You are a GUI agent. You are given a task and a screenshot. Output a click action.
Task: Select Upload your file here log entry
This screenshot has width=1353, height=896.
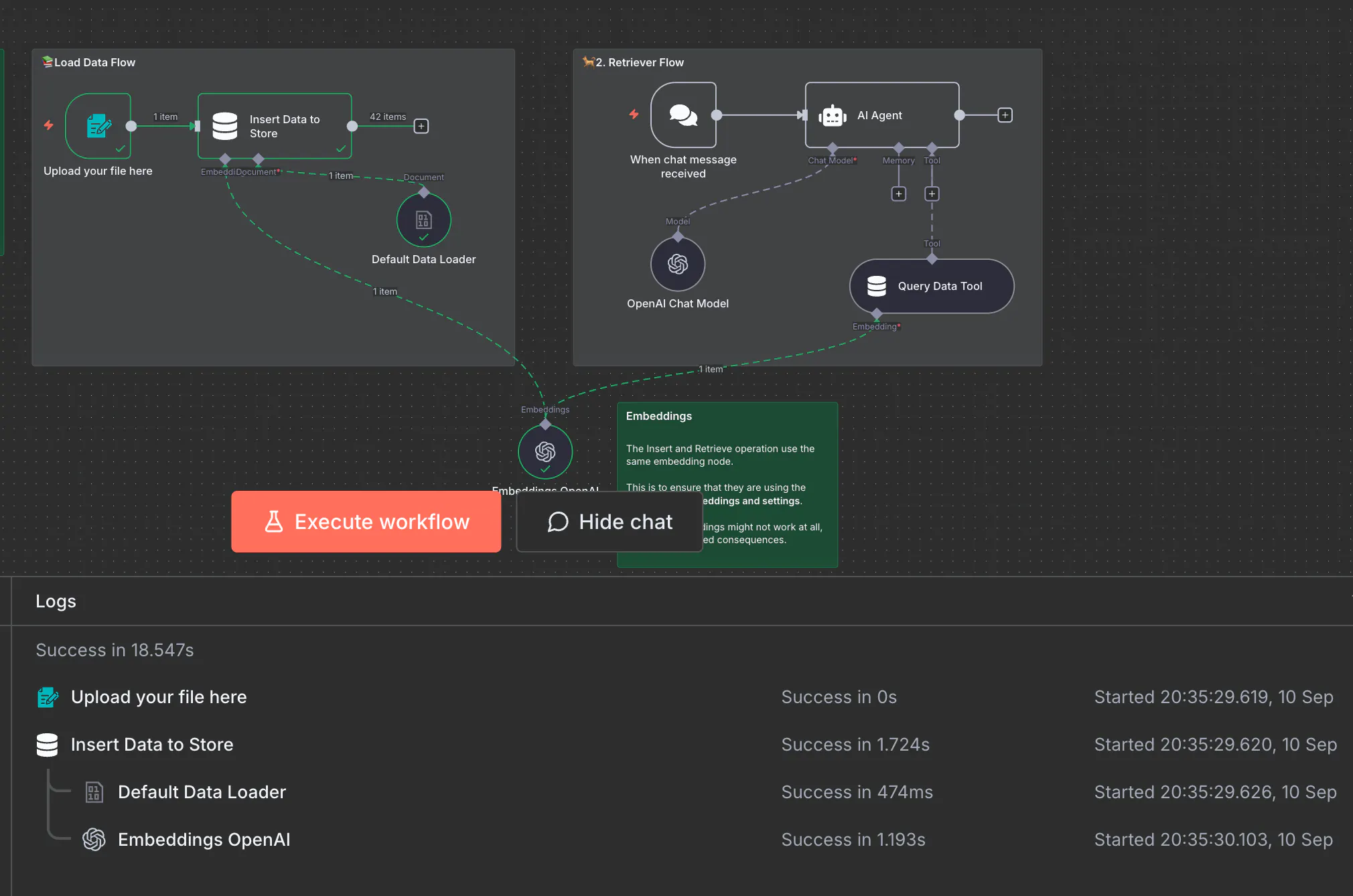159,697
